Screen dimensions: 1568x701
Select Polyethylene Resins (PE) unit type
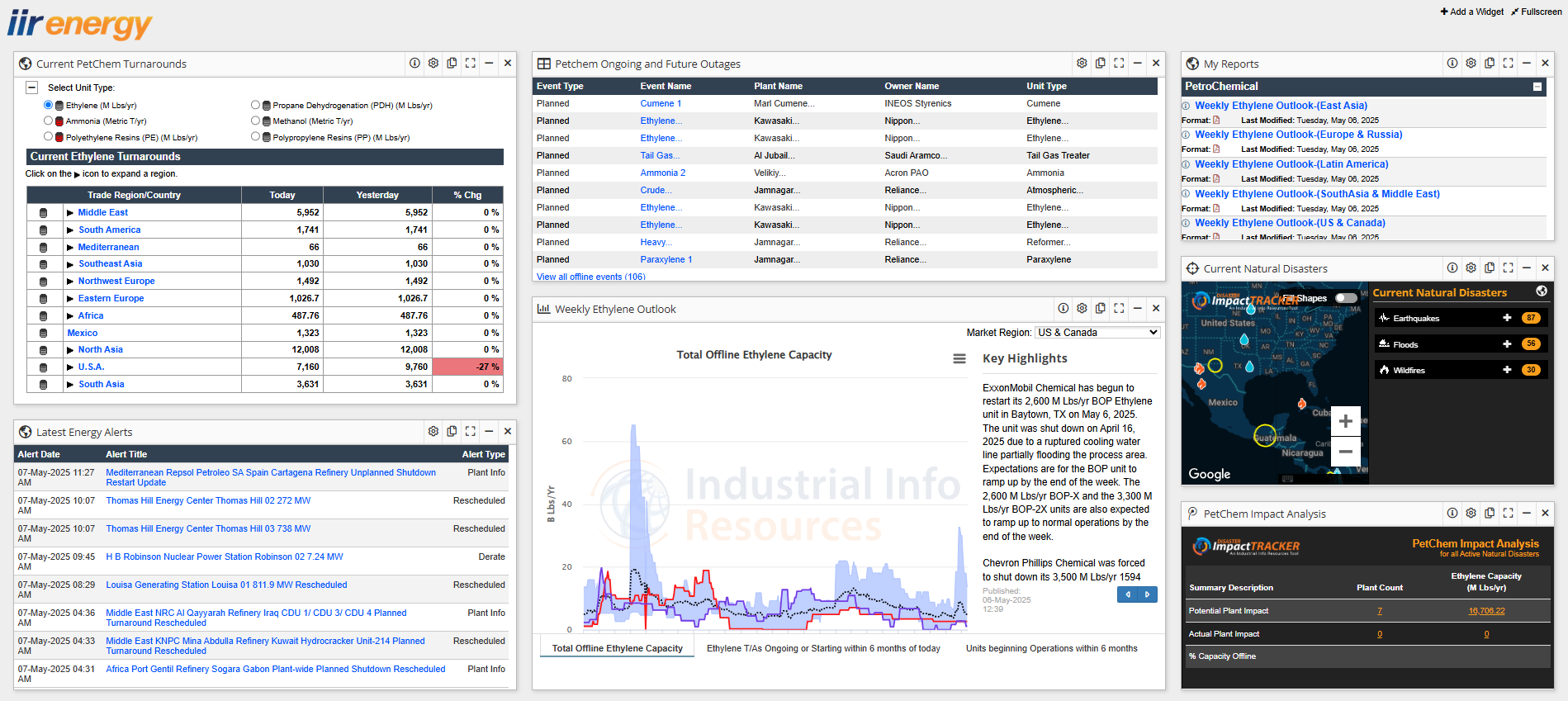[x=48, y=137]
